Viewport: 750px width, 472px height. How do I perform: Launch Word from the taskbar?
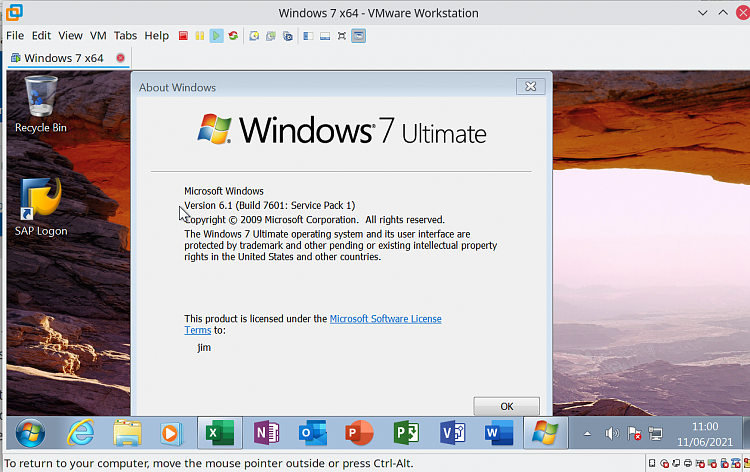coord(498,433)
